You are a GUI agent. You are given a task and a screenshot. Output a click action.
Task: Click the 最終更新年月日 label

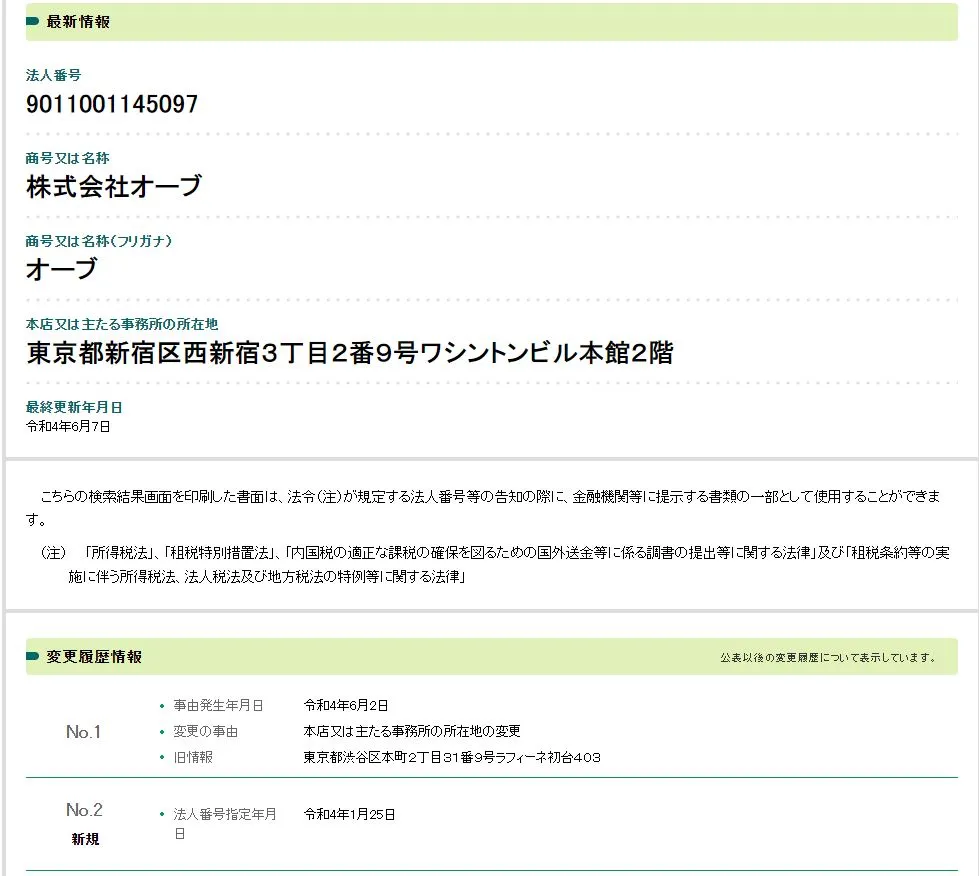[x=74, y=407]
